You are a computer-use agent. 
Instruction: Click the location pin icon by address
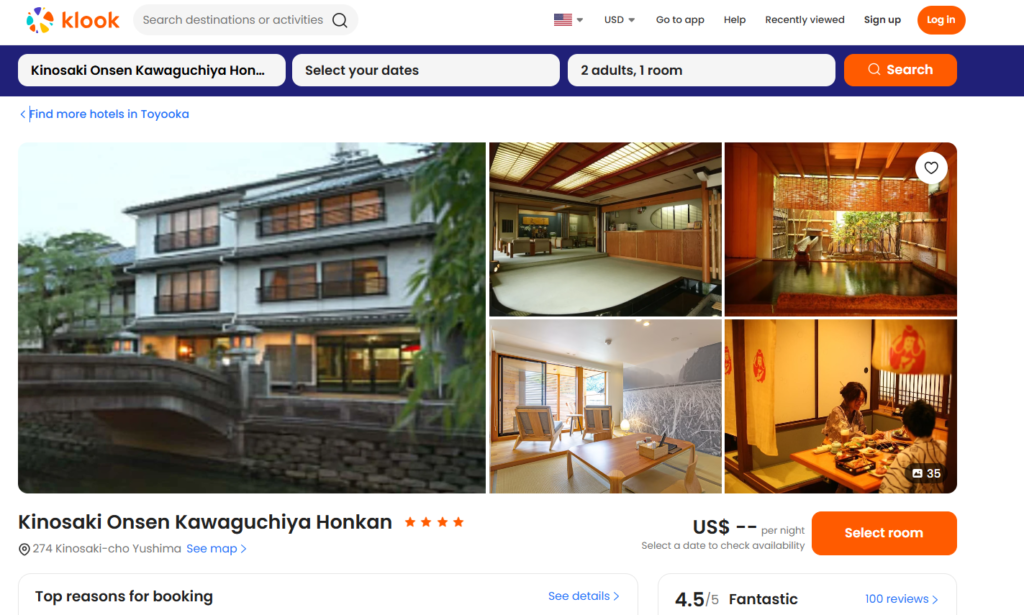coord(24,549)
